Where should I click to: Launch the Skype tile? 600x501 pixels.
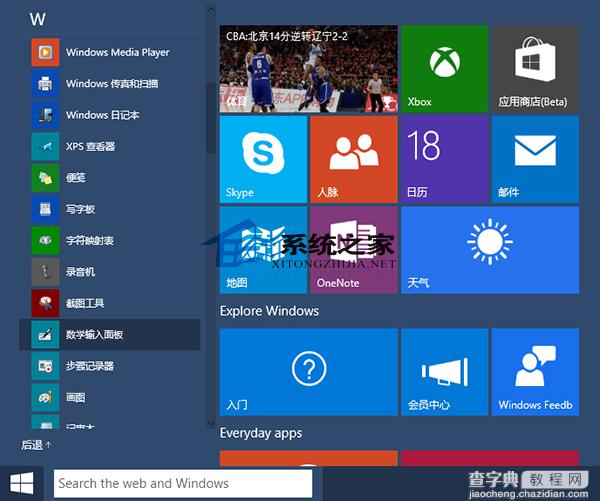coord(263,159)
